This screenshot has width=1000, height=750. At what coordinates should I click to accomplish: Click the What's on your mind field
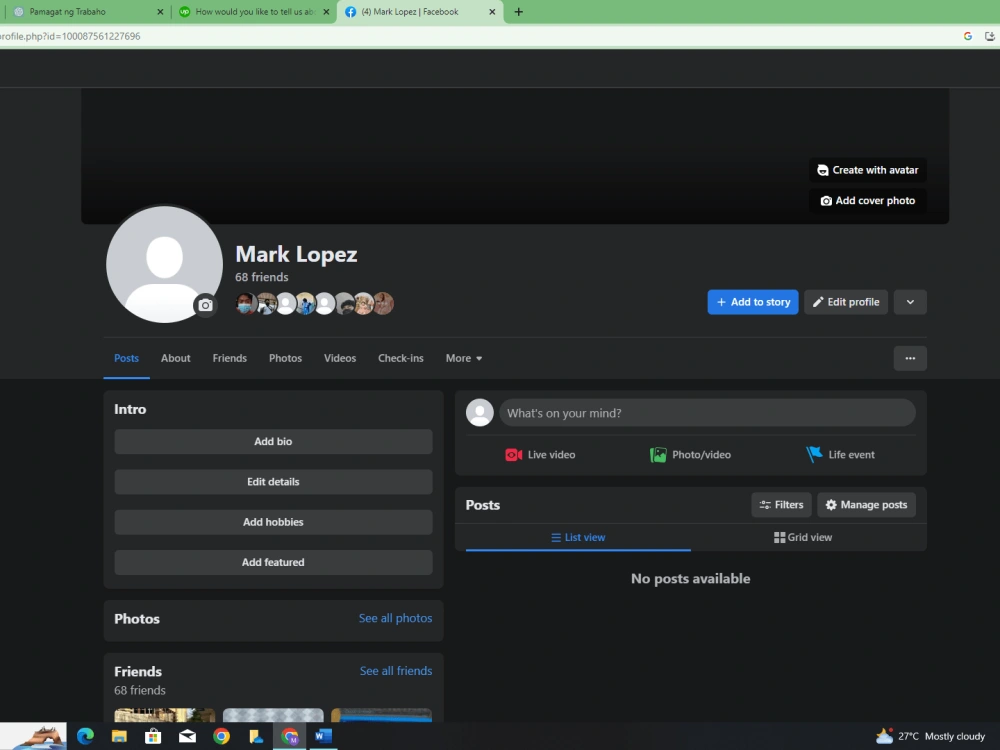click(x=707, y=413)
